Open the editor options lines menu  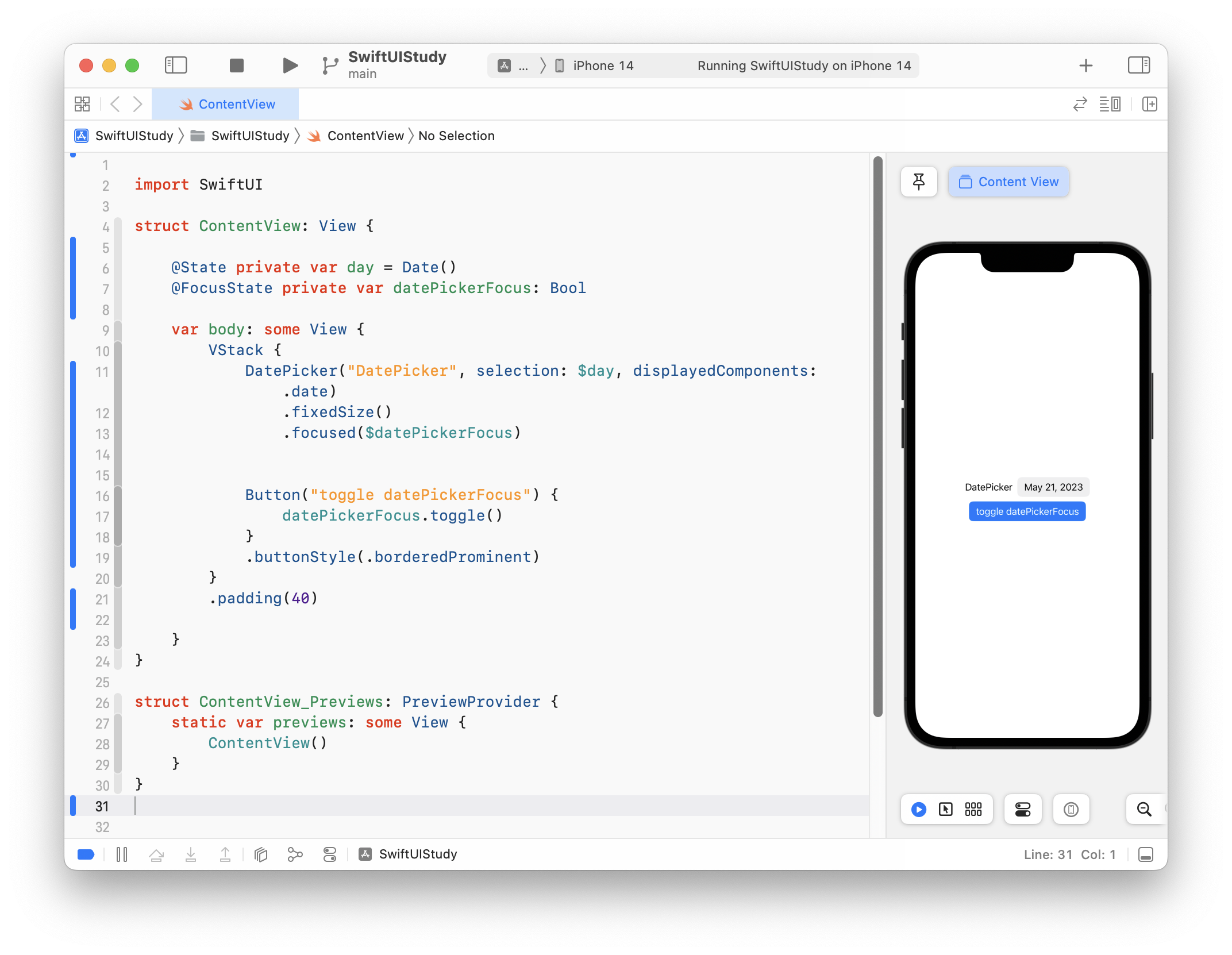(x=1110, y=104)
